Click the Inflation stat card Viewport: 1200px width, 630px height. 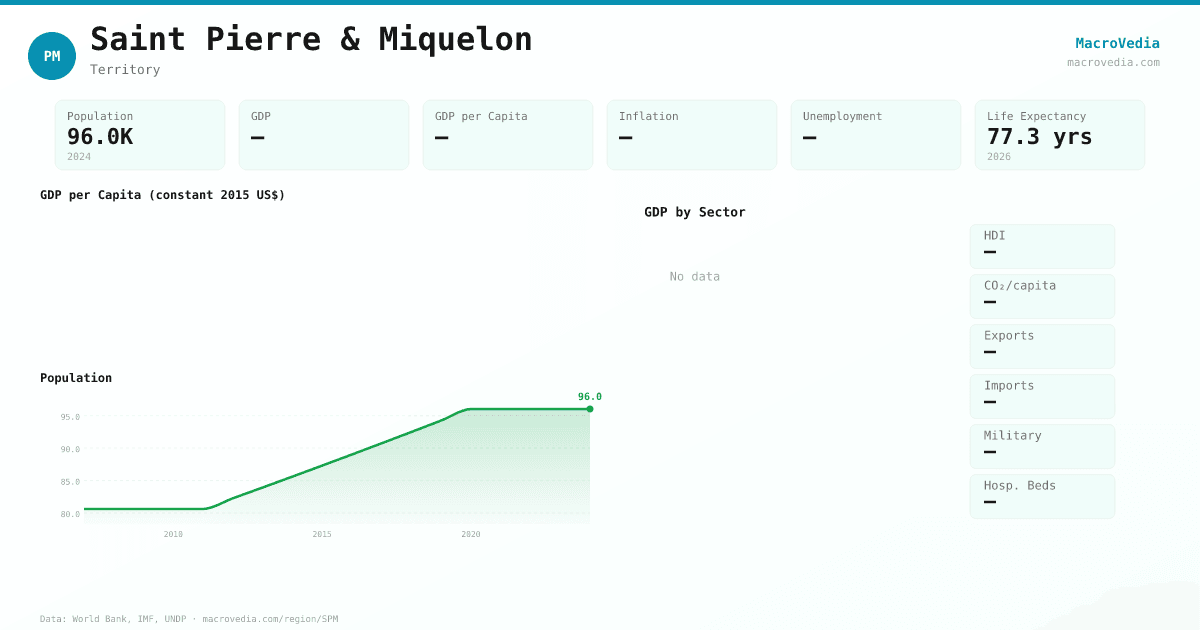(x=692, y=135)
